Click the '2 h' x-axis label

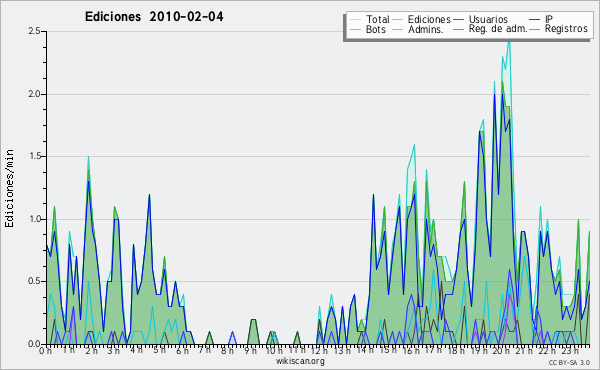click(x=91, y=350)
